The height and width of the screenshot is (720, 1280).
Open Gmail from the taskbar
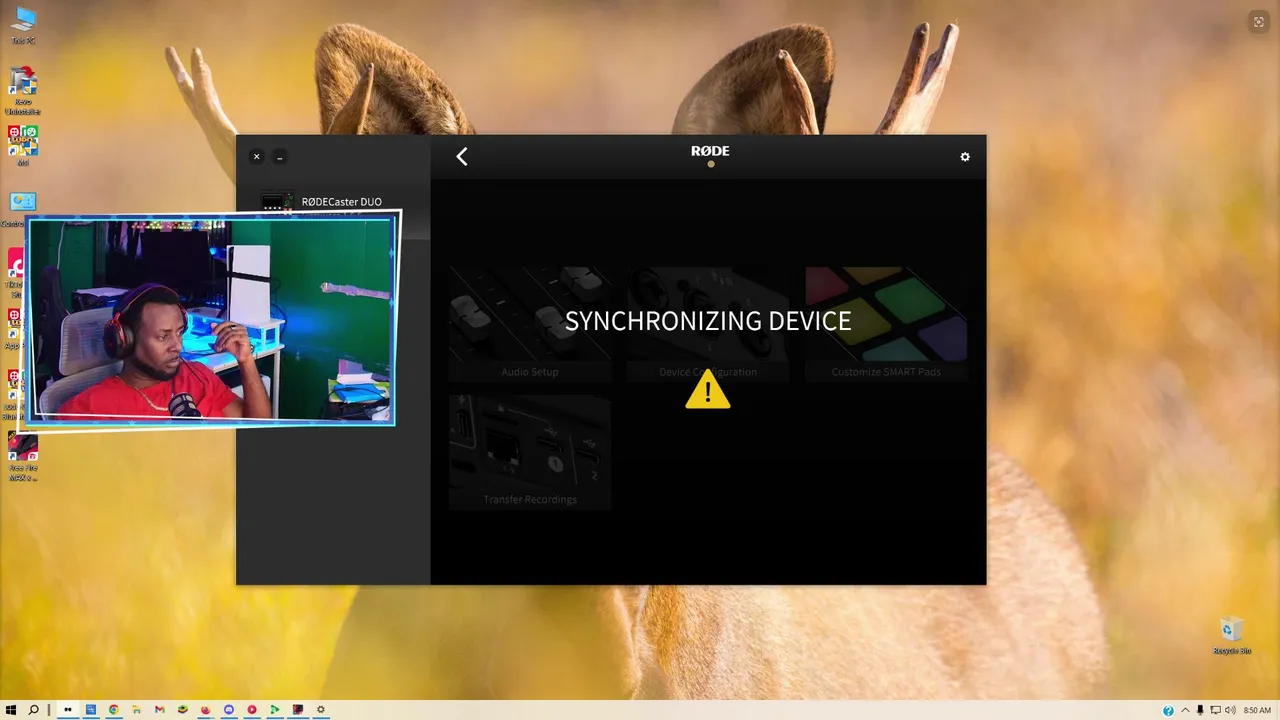pyautogui.click(x=160, y=710)
